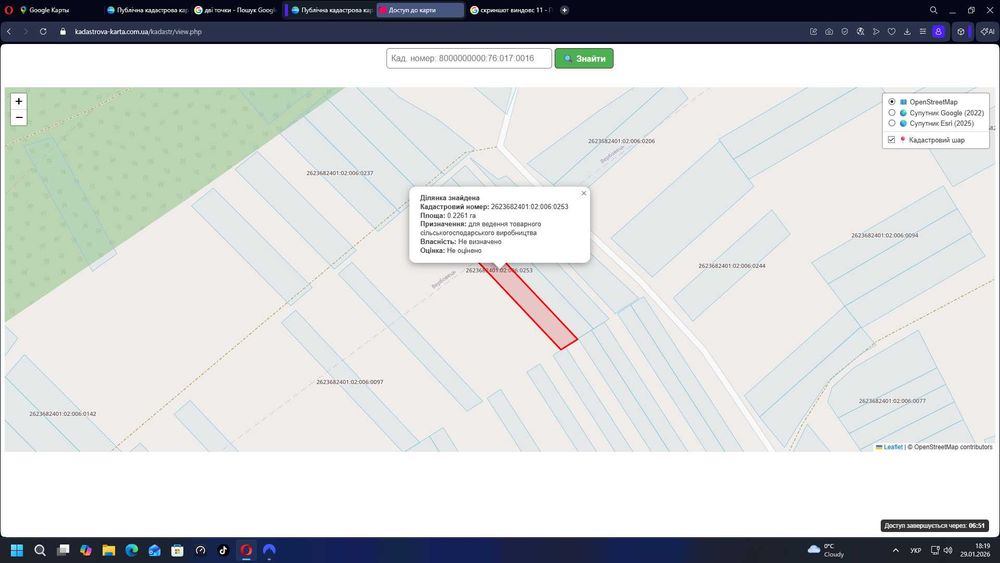The height and width of the screenshot is (563, 1000).
Task: Open File Explorer from the taskbar
Action: pyautogui.click(x=108, y=550)
